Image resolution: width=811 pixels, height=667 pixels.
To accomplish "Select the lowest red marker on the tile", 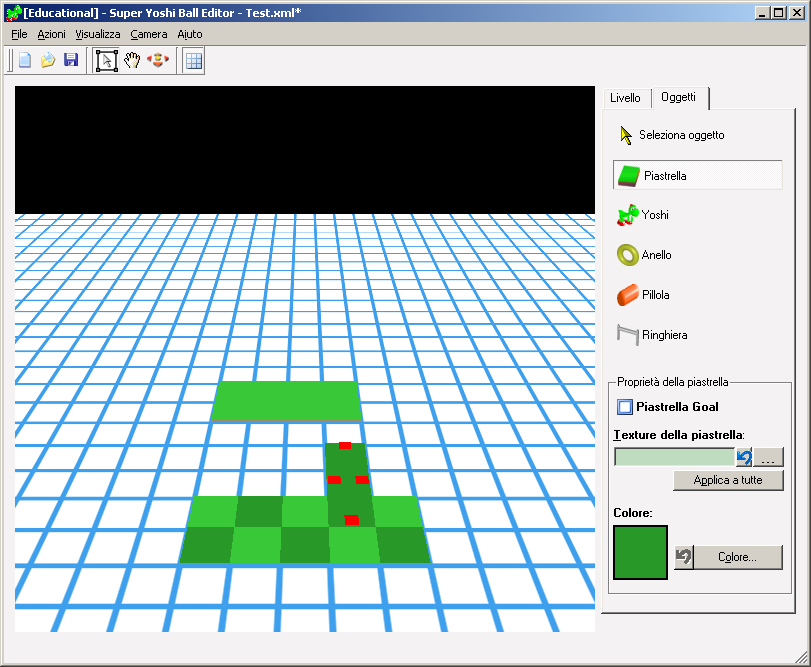I will (352, 520).
